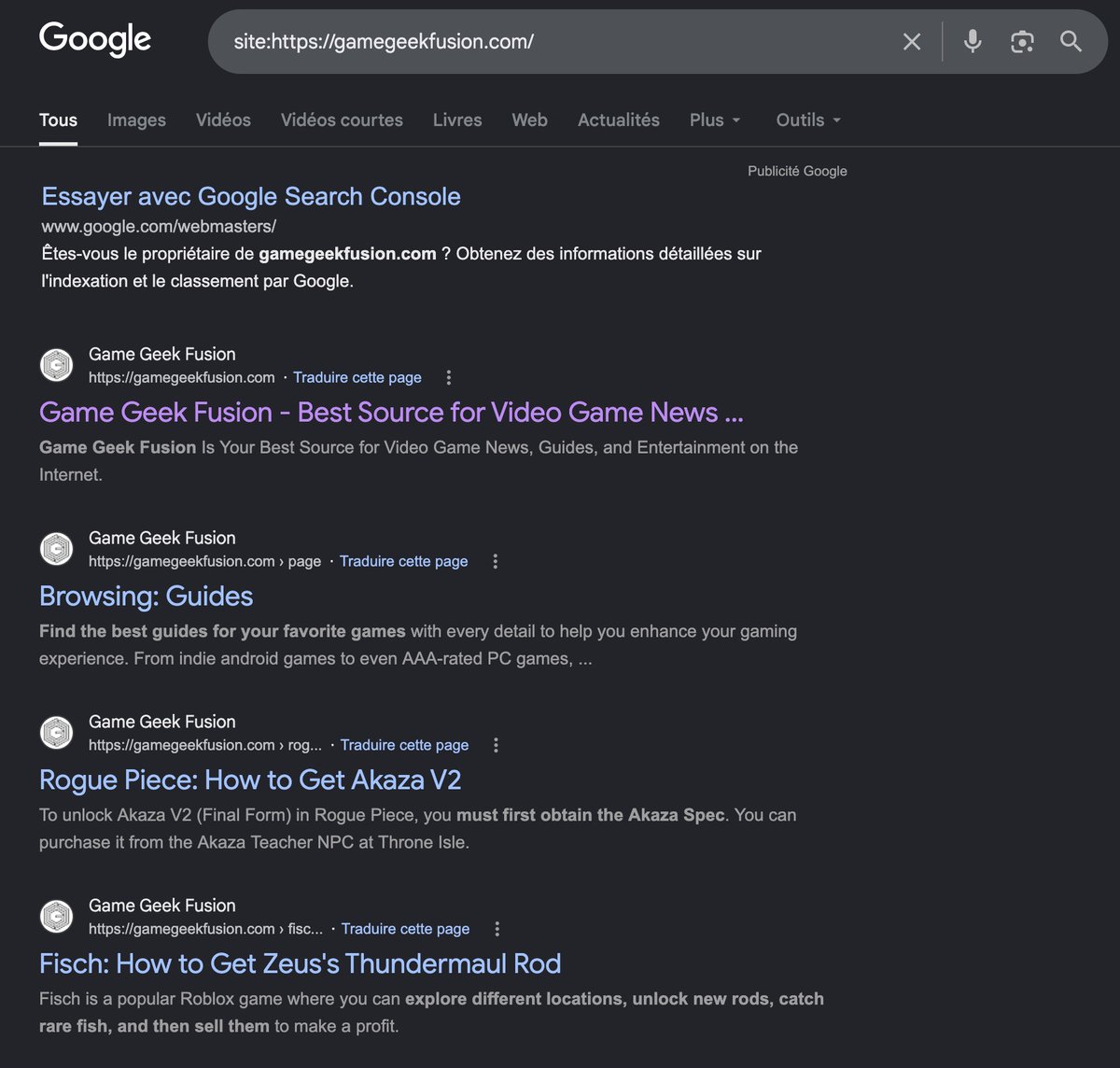Open the Vidéos courtes tab
The width and height of the screenshot is (1120, 1068).
[342, 119]
